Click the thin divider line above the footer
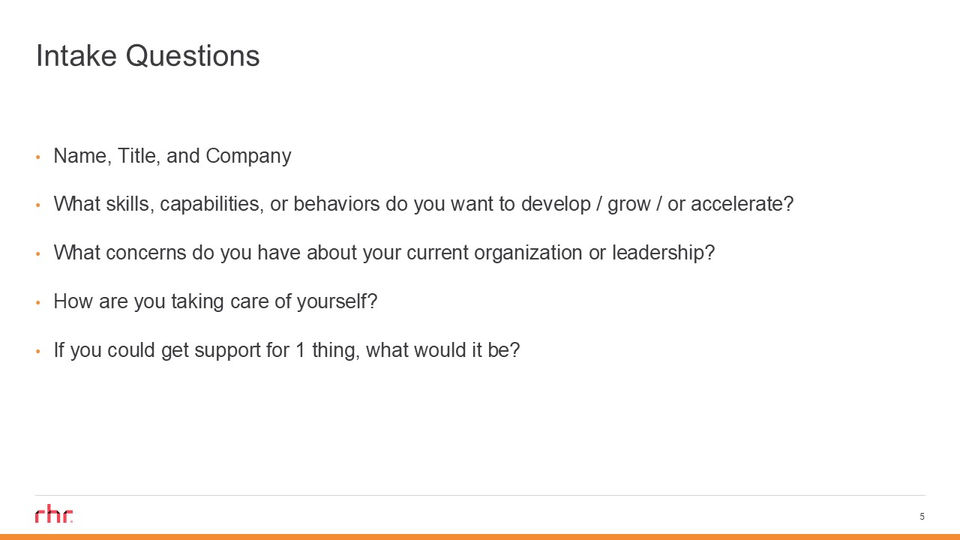This screenshot has height=540, width=960. [x=480, y=495]
